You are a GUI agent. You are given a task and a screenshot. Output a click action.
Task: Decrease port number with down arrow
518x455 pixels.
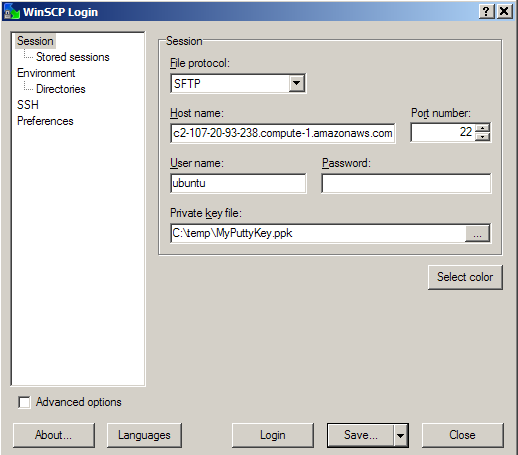(x=482, y=137)
